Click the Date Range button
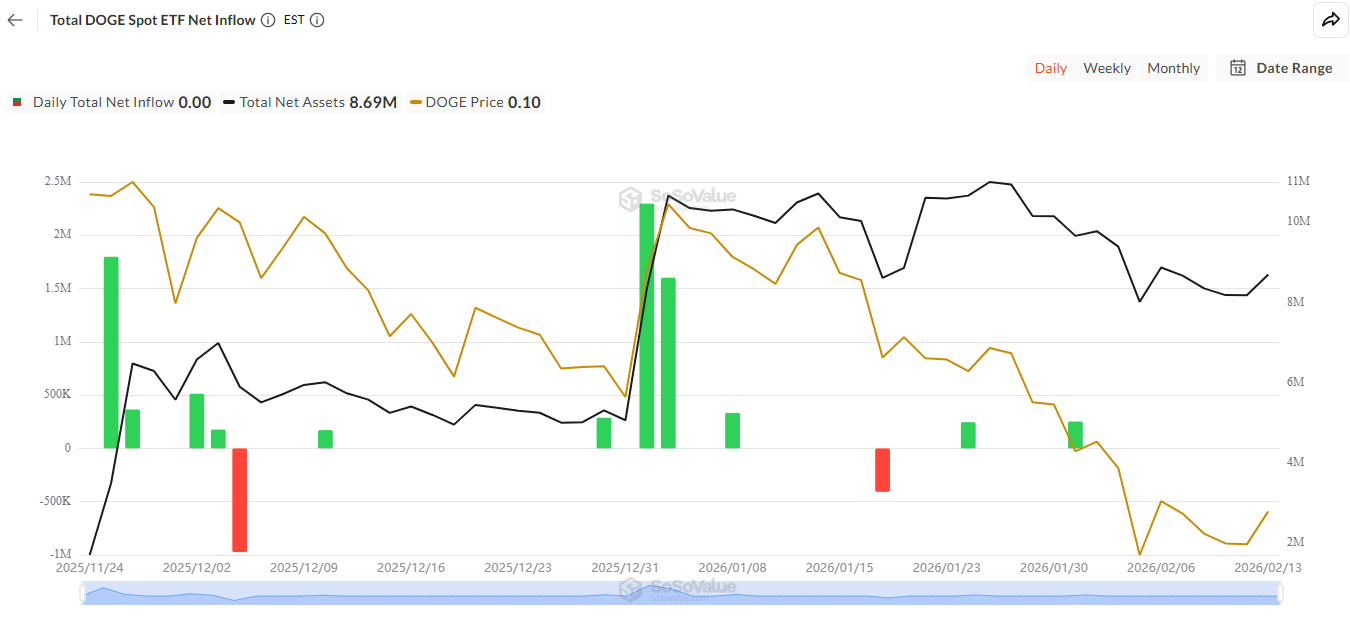 [x=1283, y=68]
